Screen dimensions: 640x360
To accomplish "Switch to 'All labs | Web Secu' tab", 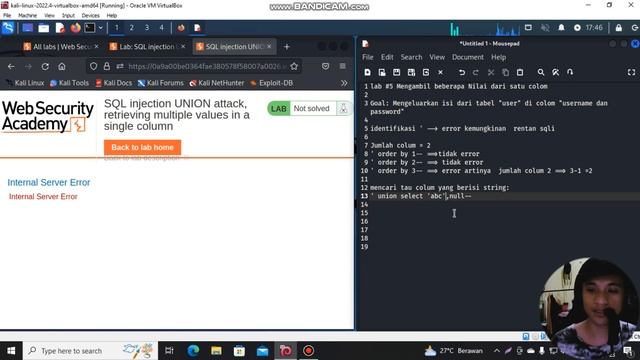I will coord(61,47).
